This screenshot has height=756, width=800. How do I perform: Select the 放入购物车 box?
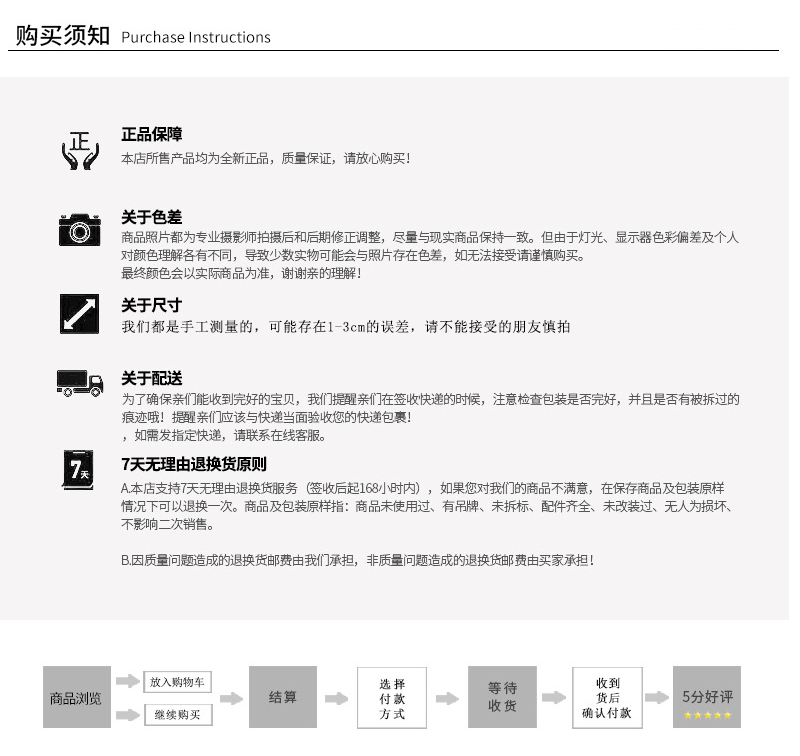point(178,682)
